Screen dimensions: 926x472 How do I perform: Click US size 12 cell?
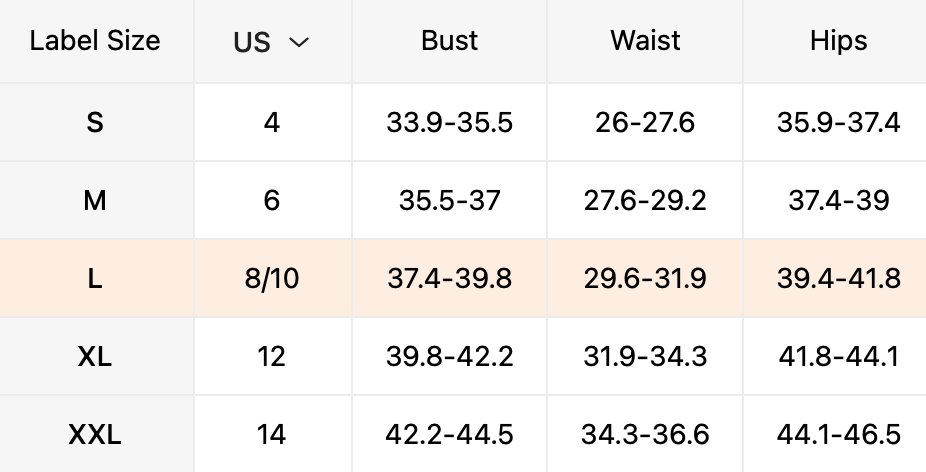(x=272, y=356)
